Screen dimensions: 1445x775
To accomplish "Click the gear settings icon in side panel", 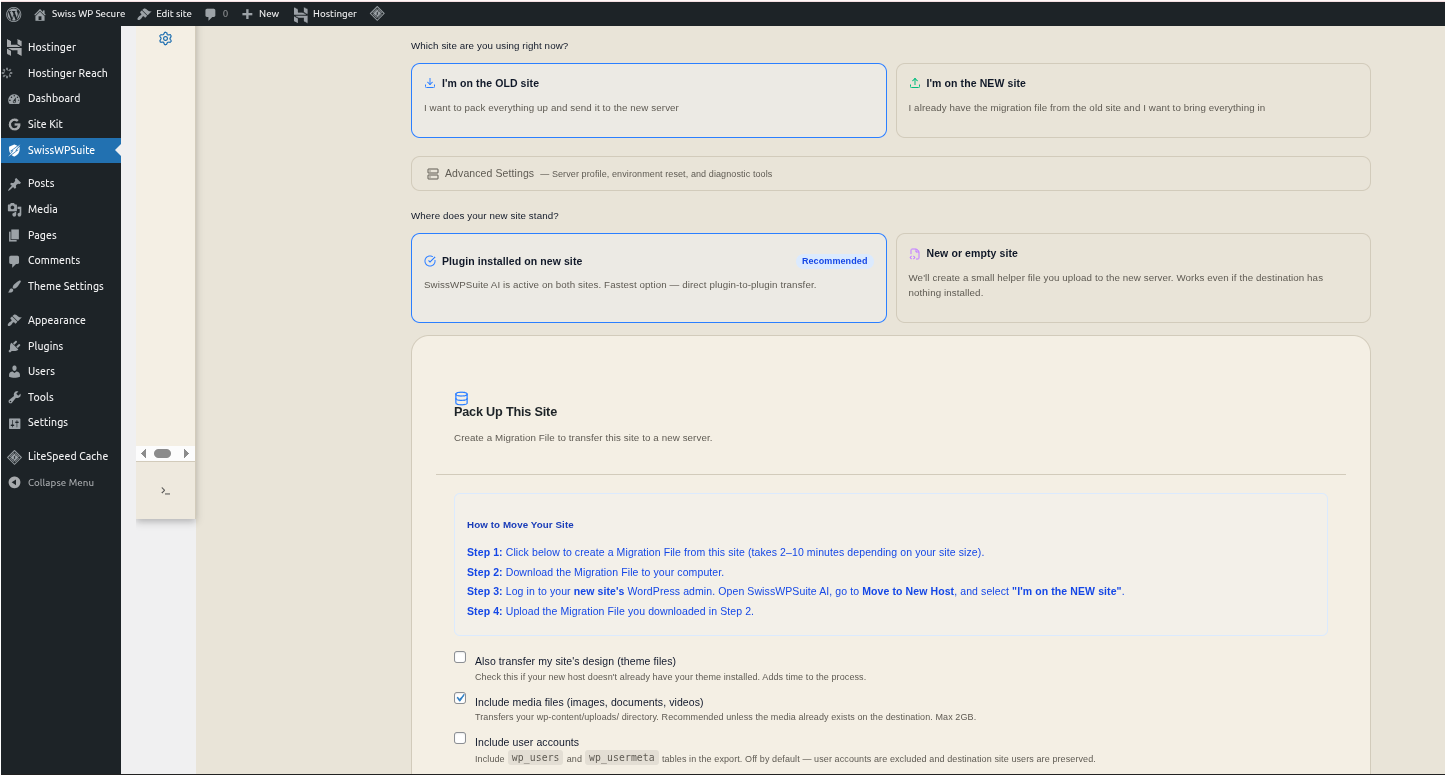I will (166, 39).
